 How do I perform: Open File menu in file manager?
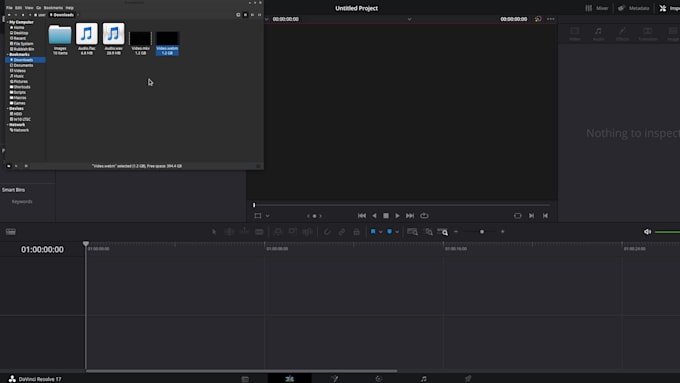click(x=9, y=8)
